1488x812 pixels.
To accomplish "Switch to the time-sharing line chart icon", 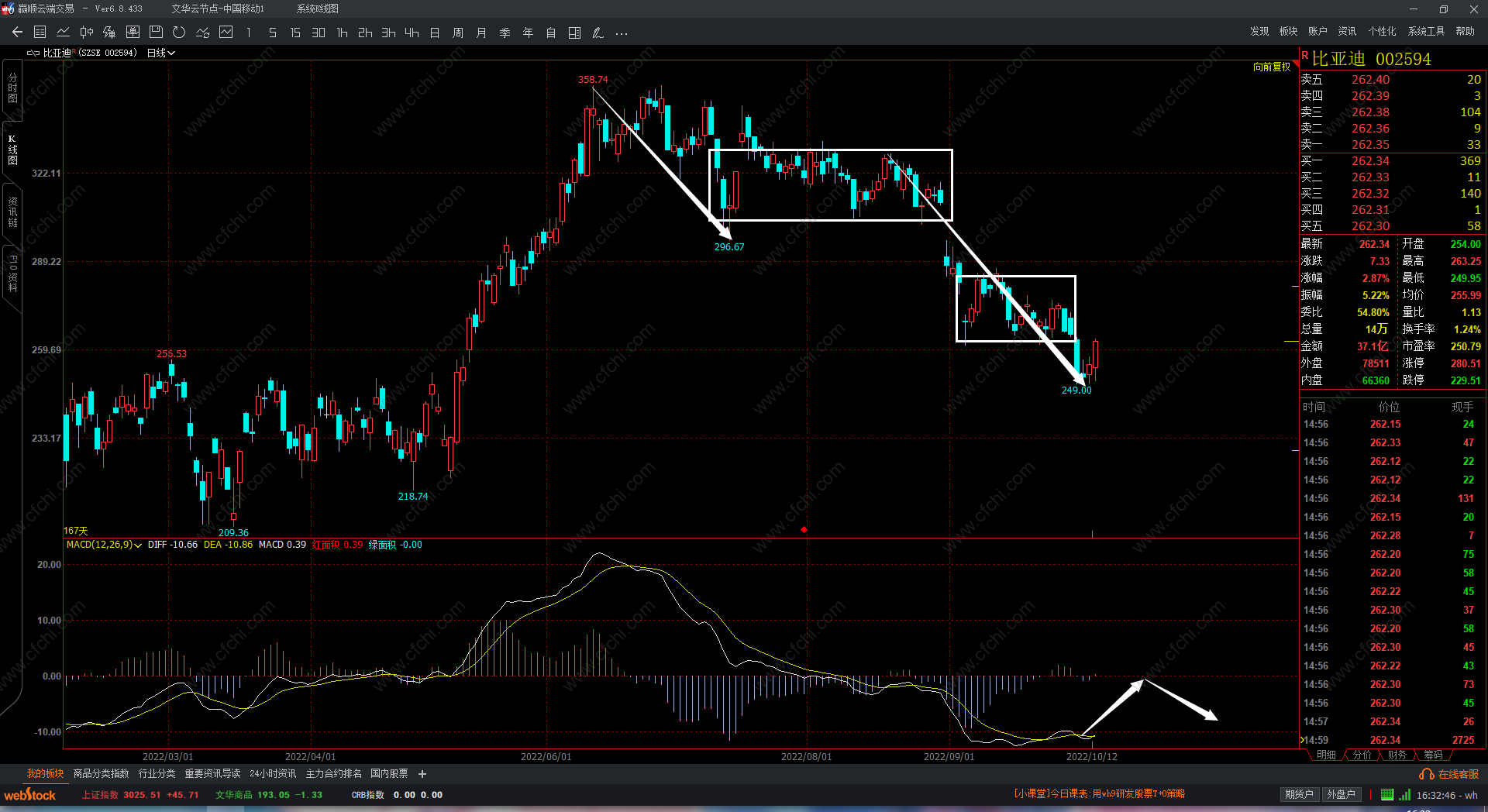I will [x=64, y=33].
